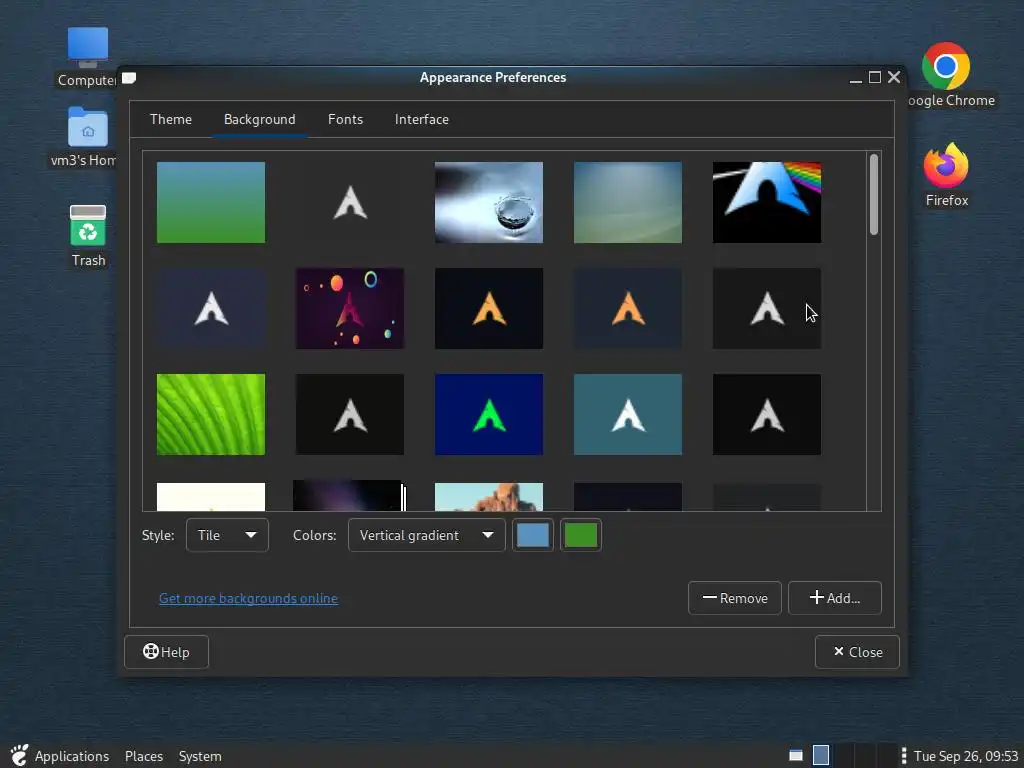1024x768 pixels.
Task: Click the MATE foot logo in the panel
Action: click(x=19, y=756)
